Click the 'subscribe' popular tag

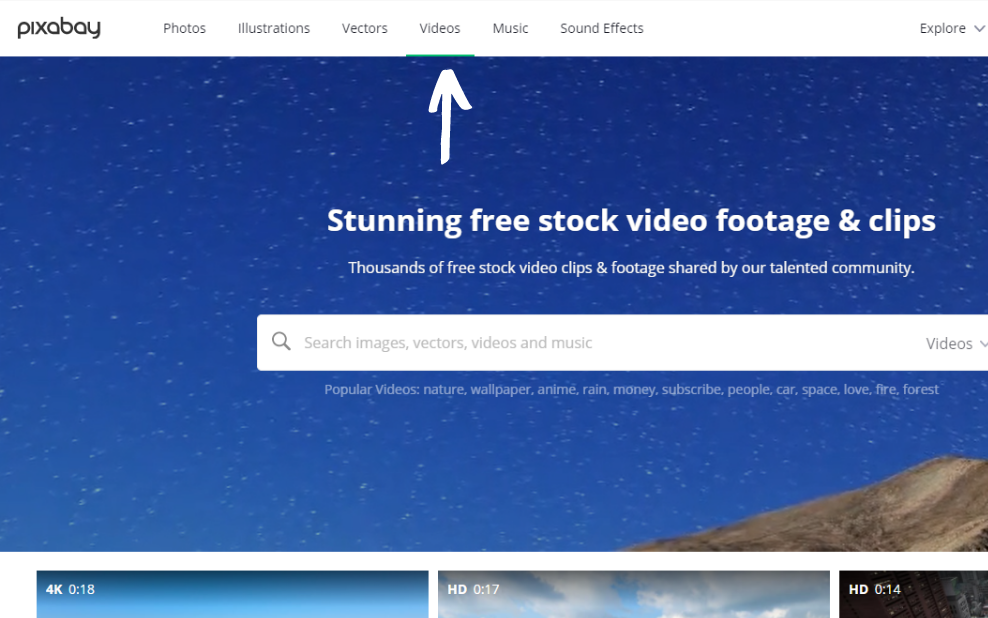[x=691, y=389]
